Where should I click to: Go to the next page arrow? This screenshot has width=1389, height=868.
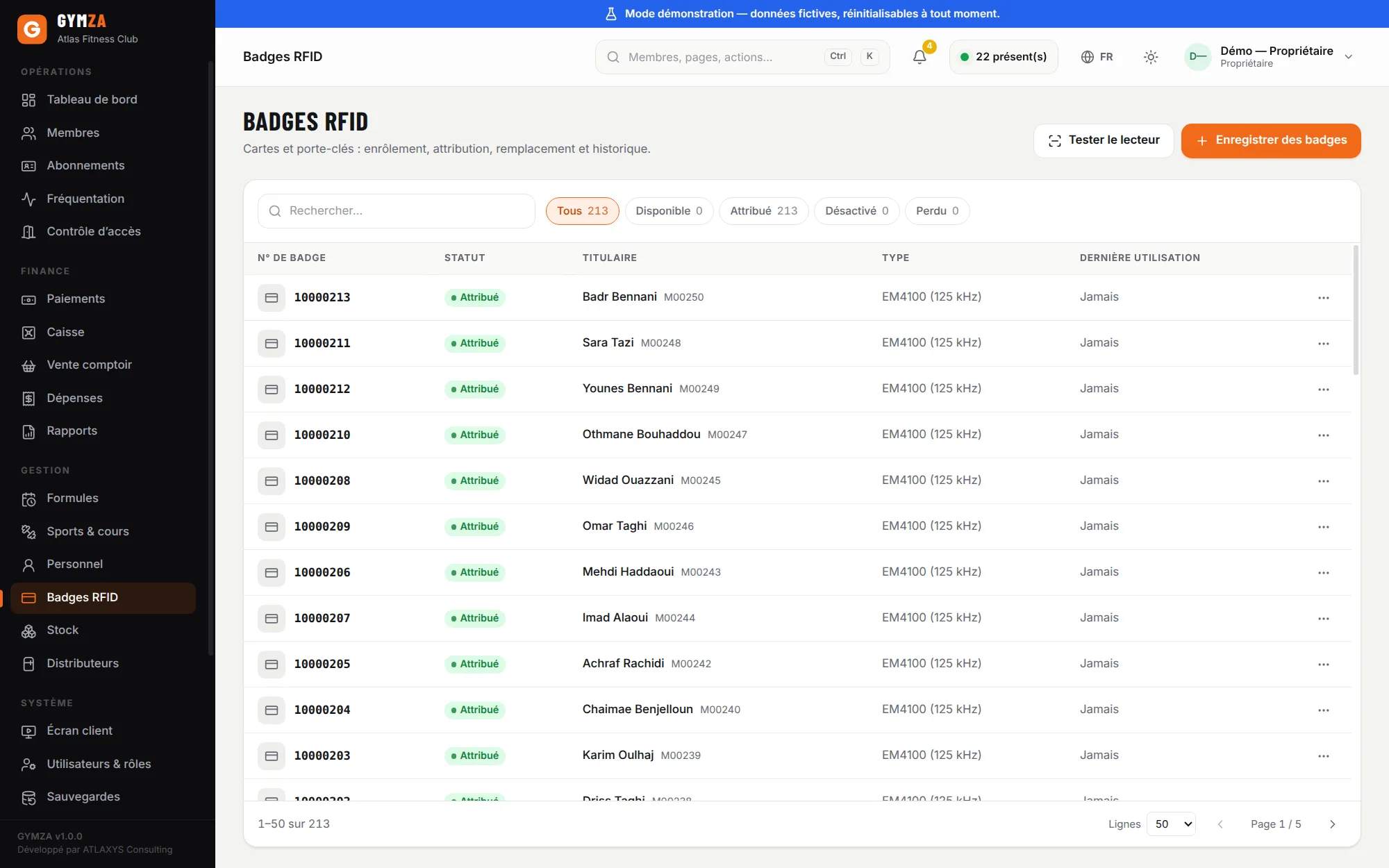pyautogui.click(x=1332, y=824)
